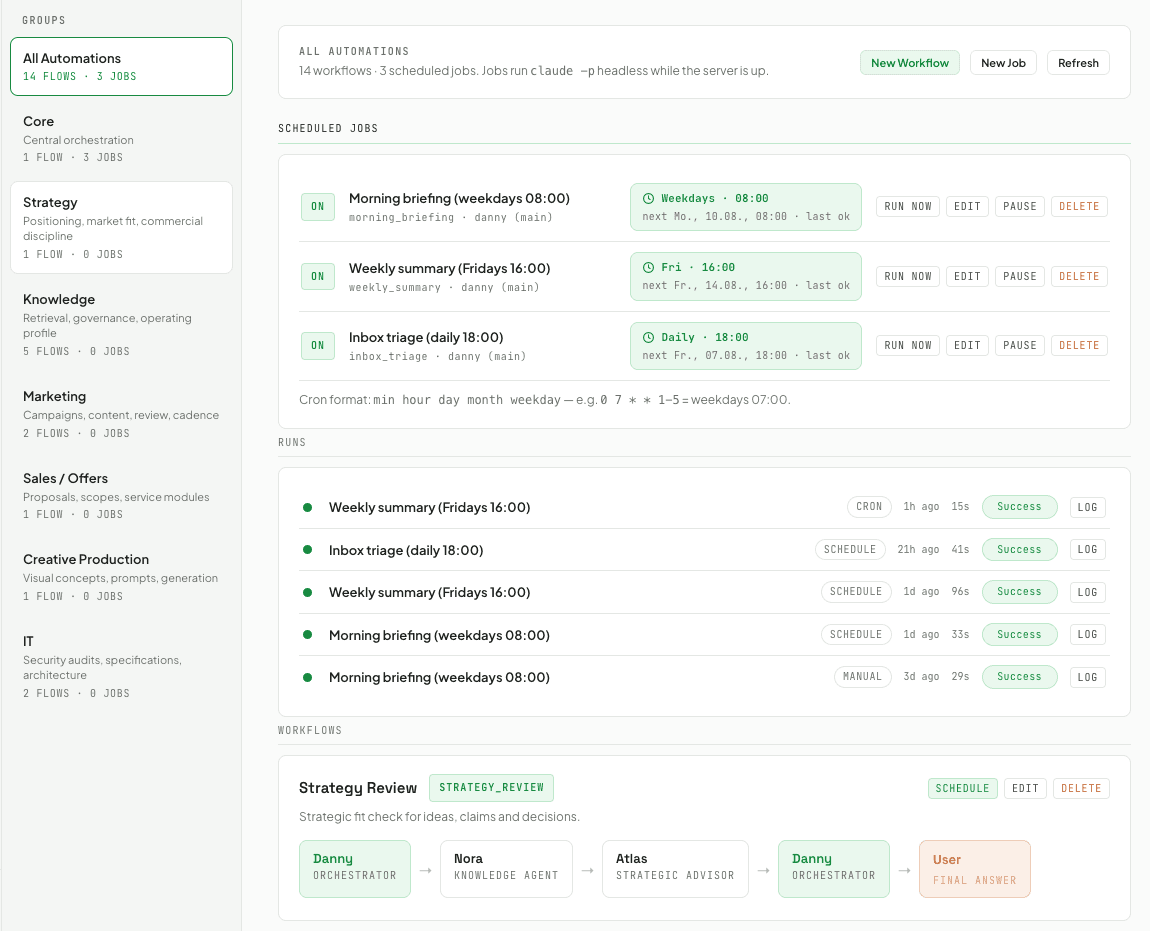
Task: Open log for the CRON Weekly summary run
Action: [1087, 507]
